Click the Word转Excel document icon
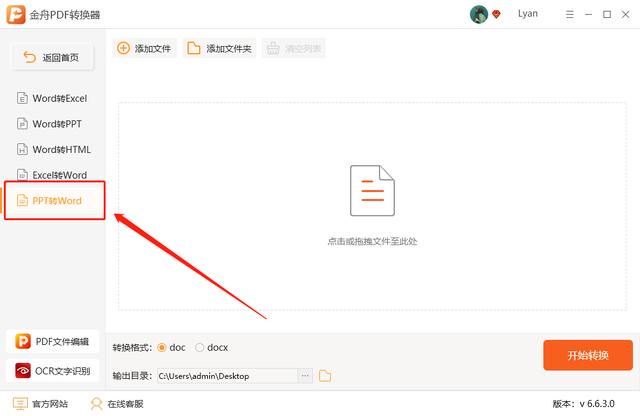 [x=22, y=98]
